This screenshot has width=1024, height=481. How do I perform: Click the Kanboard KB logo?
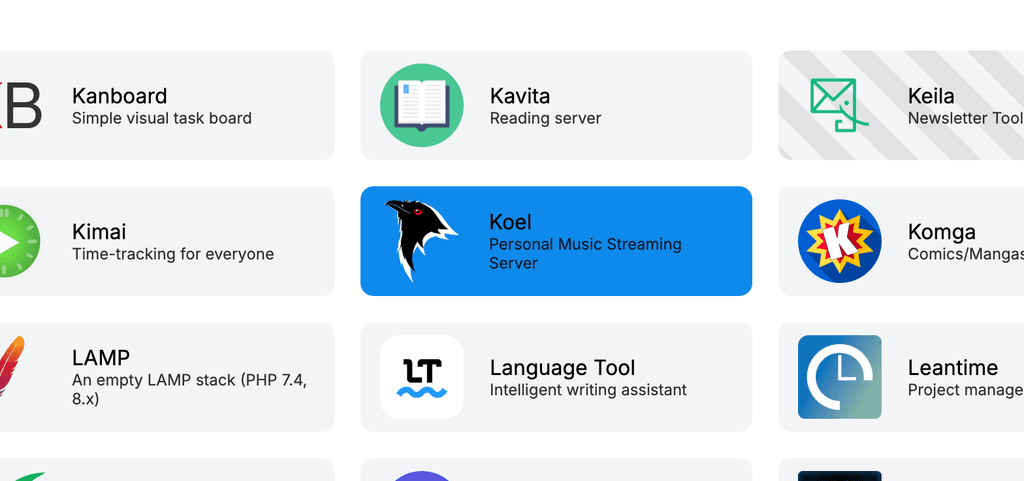[20, 105]
